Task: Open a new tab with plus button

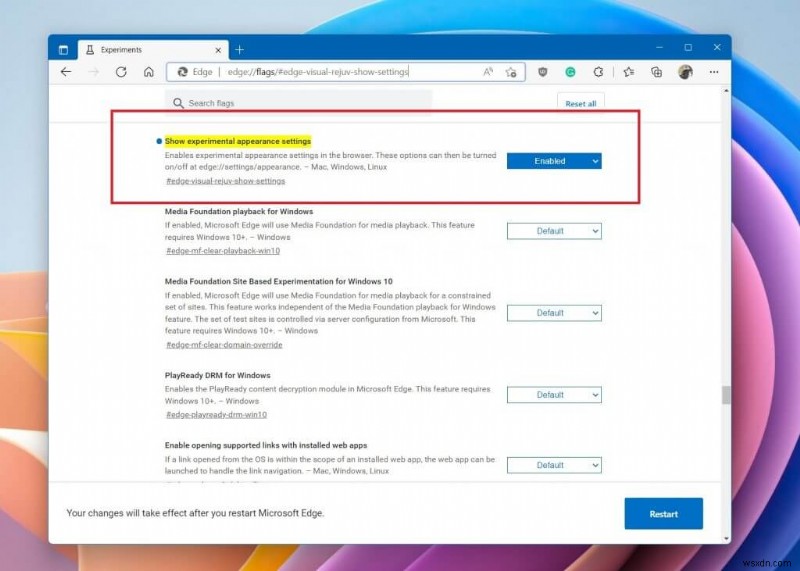Action: point(239,49)
